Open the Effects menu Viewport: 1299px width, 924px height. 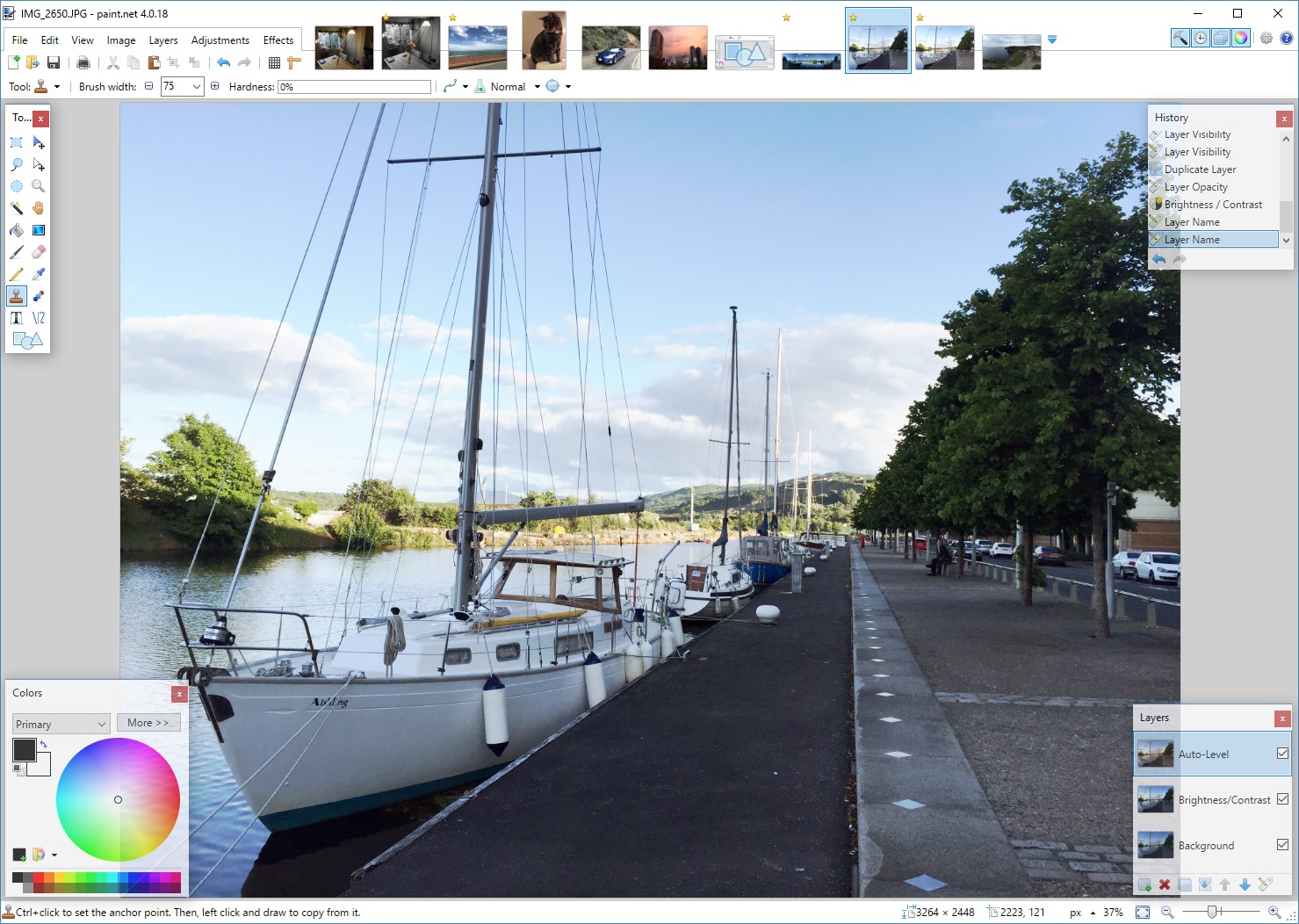coord(278,40)
